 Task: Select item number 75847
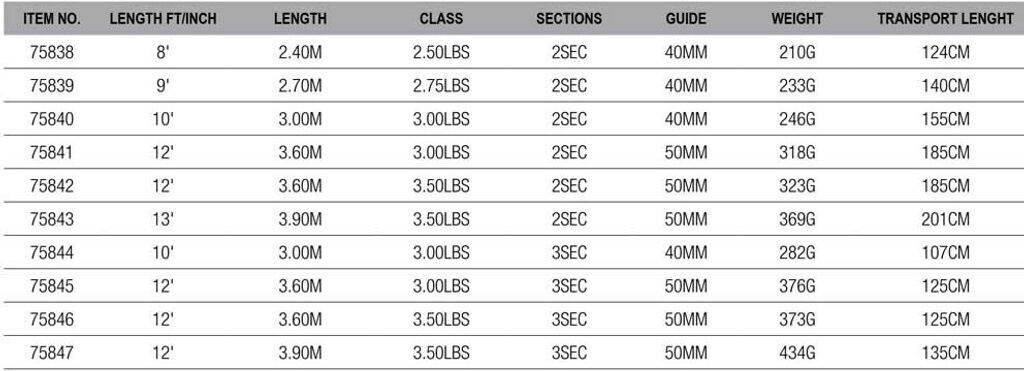(x=52, y=353)
